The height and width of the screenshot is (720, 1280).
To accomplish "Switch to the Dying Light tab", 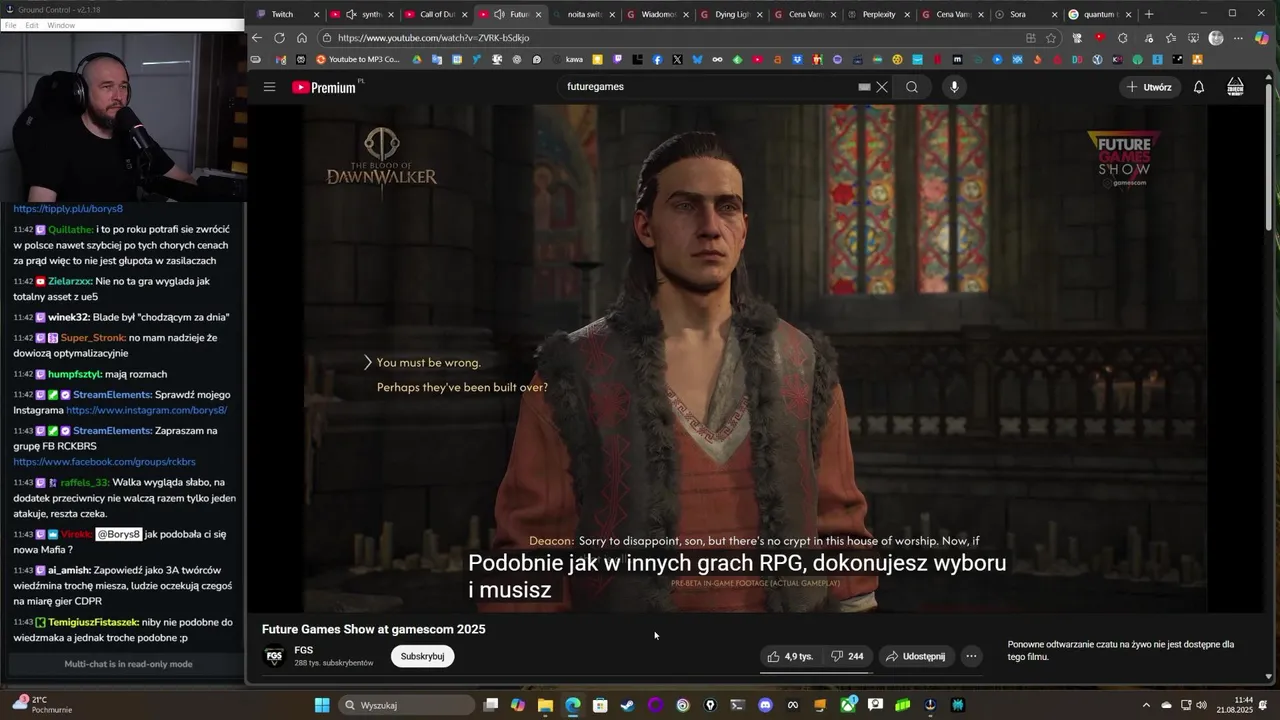I will [x=733, y=14].
